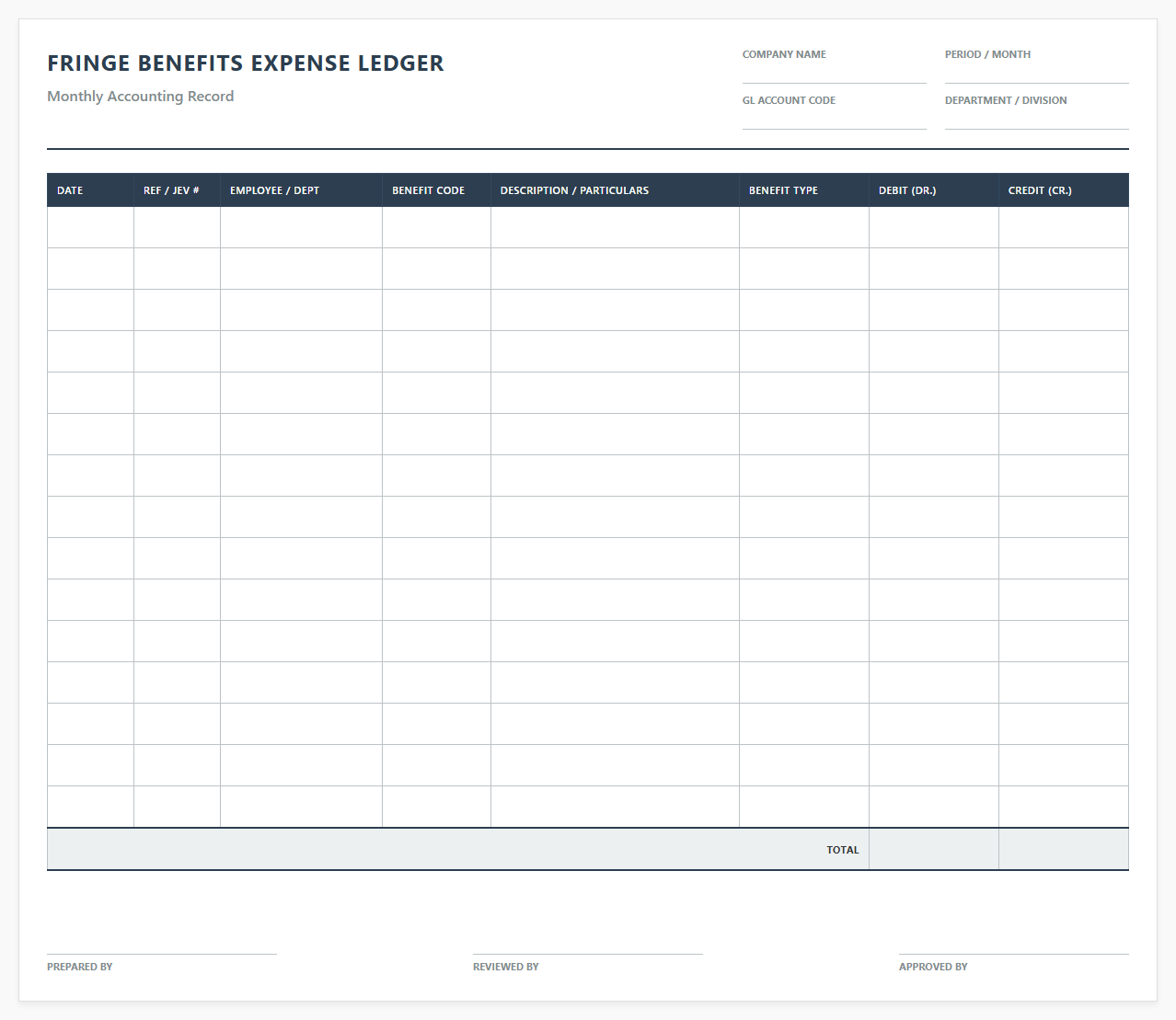Click the APPROVED BY label
This screenshot has width=1176, height=1020.
933,967
